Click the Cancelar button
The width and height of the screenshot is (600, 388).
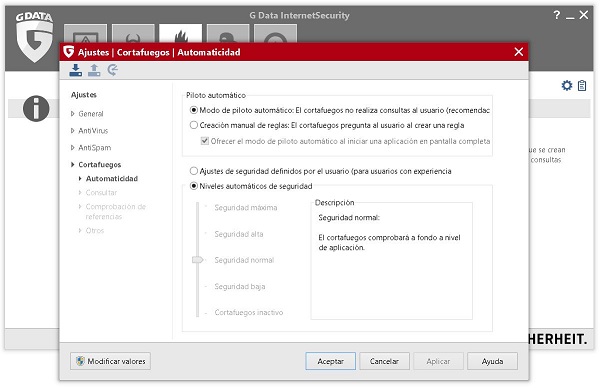tap(384, 361)
